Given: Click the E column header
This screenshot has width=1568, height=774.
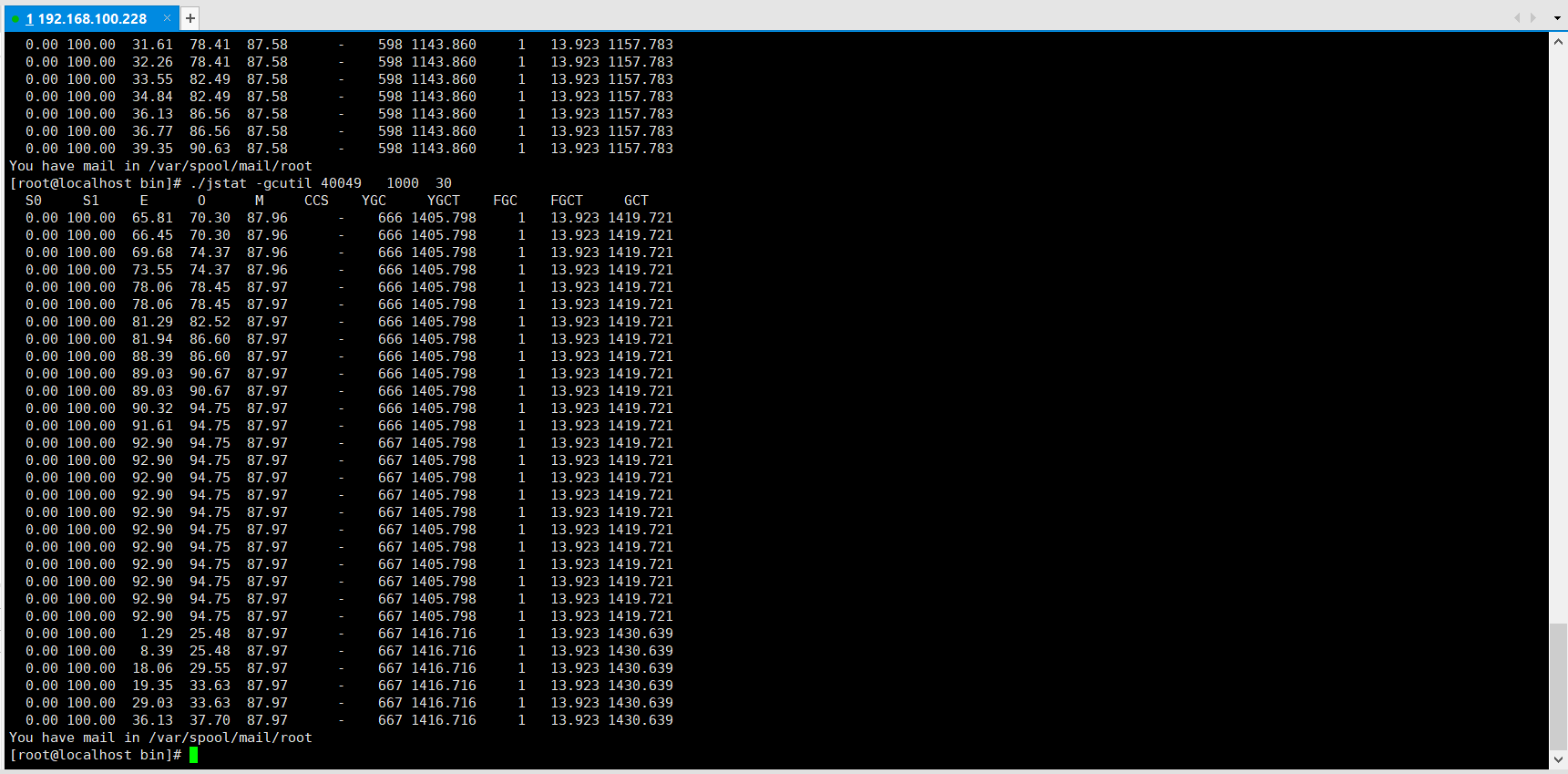Looking at the screenshot, I should pos(144,201).
